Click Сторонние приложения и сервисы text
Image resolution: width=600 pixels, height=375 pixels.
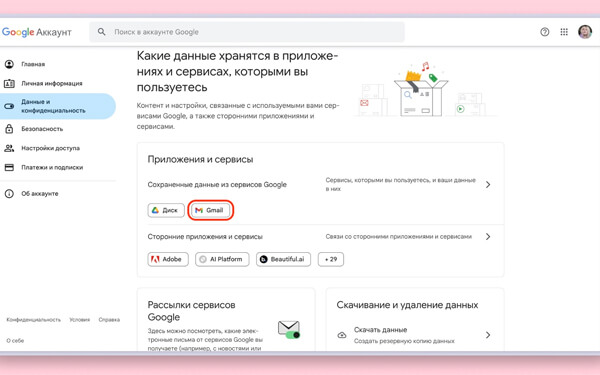[205, 236]
